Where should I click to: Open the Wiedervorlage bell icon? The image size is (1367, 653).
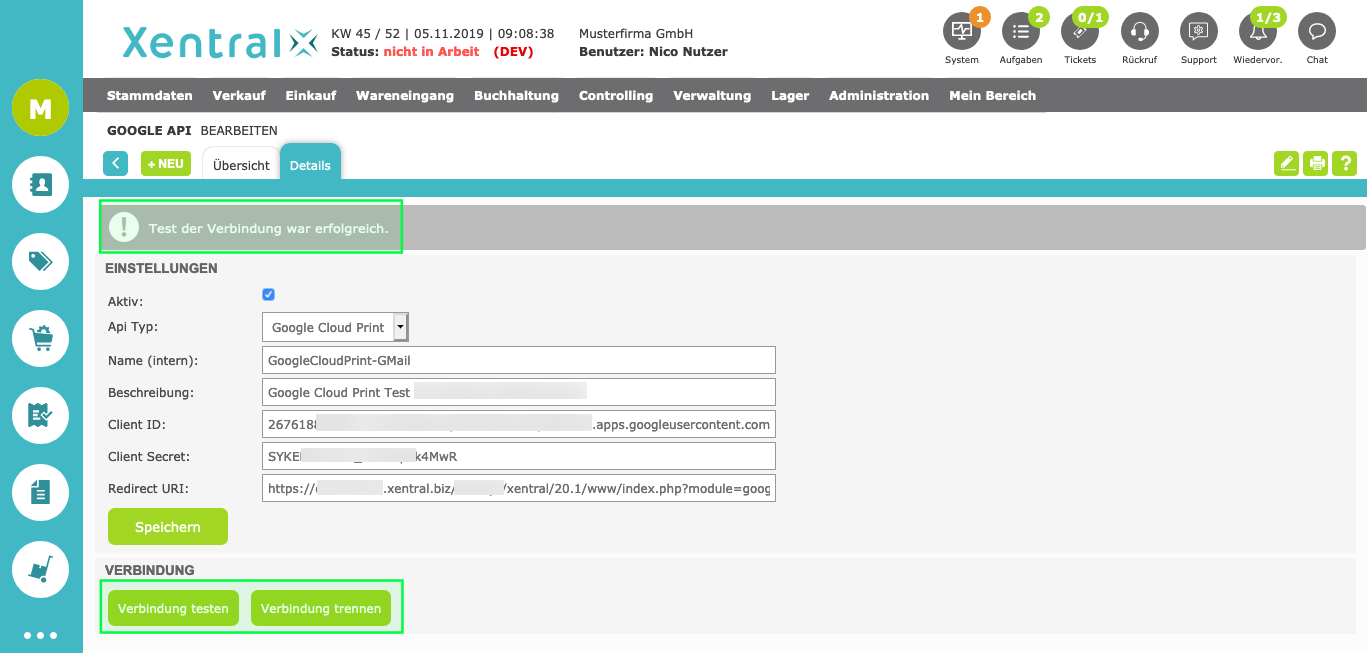pos(1257,32)
